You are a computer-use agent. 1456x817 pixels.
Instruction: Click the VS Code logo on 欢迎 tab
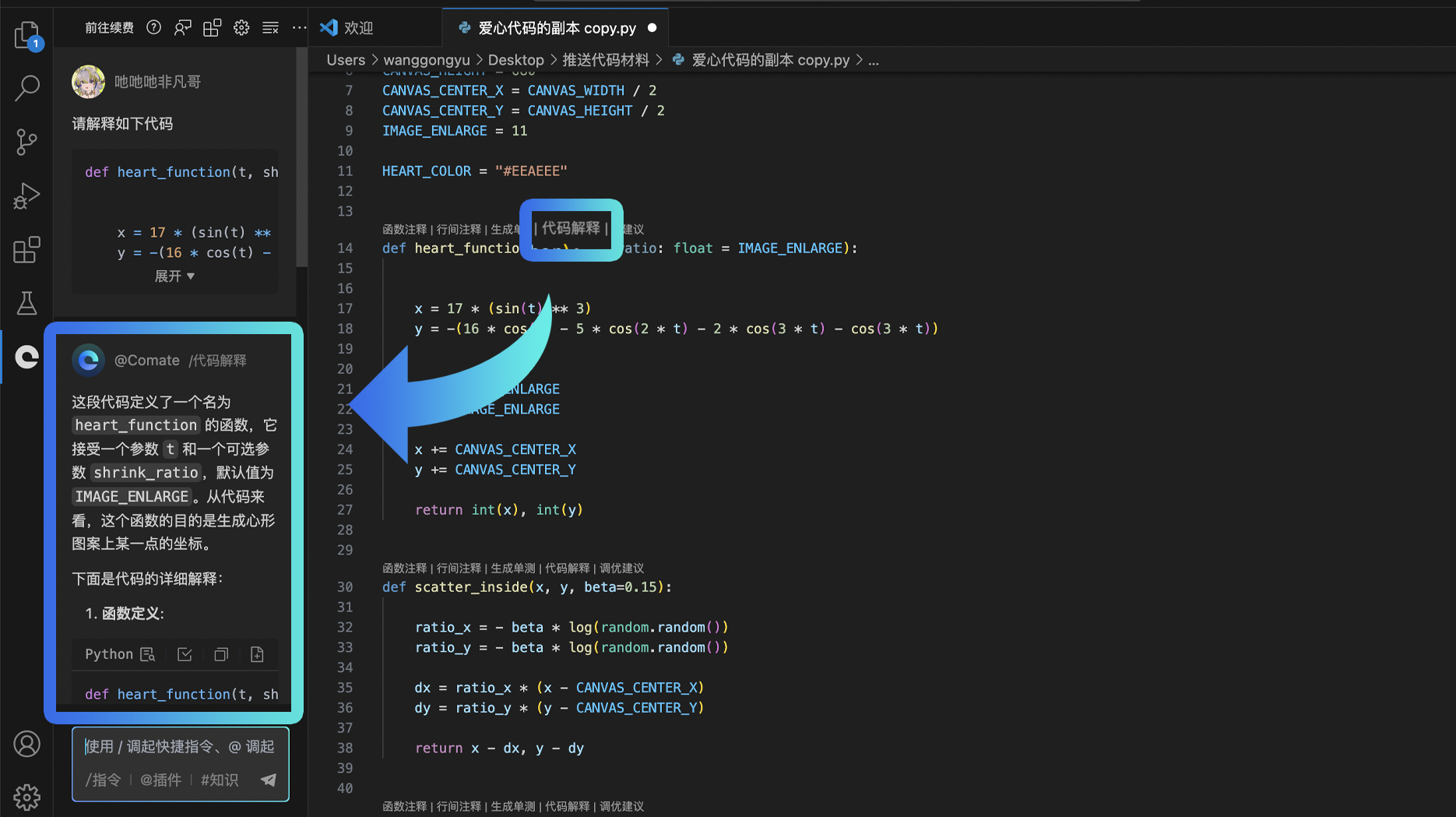tap(329, 28)
